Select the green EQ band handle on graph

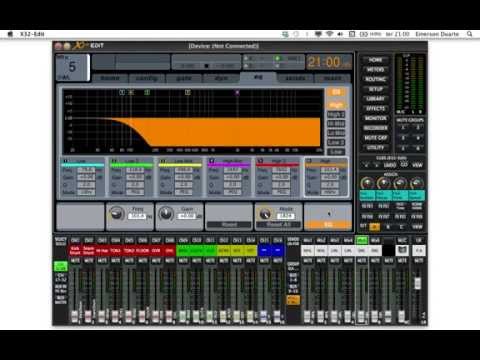147,92
